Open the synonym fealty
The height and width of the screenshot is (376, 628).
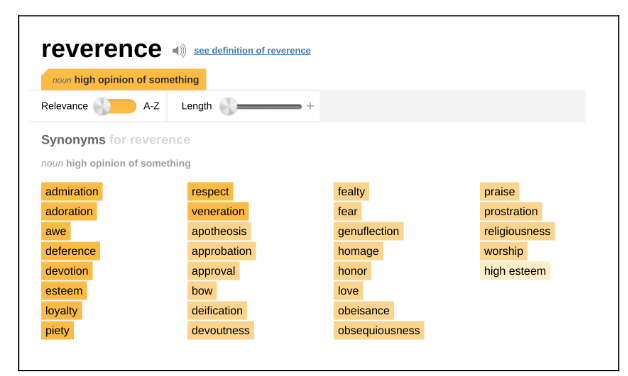(x=351, y=191)
